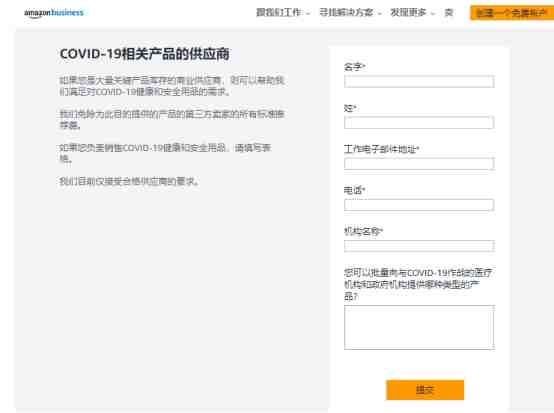Submit the form with the orange 提交 button
Viewport: 554px width, 413px height.
tap(425, 390)
